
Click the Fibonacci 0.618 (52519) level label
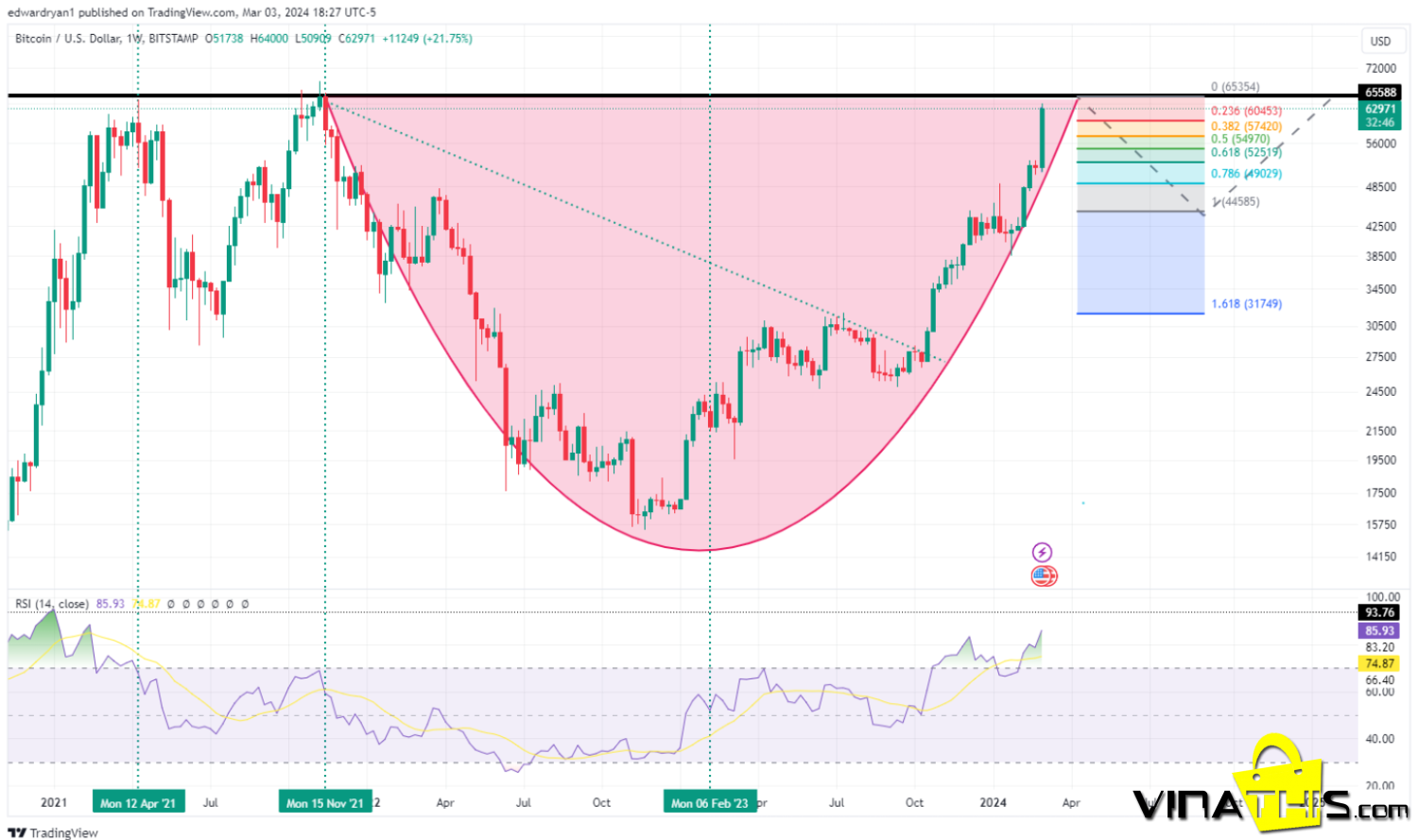(x=1246, y=152)
